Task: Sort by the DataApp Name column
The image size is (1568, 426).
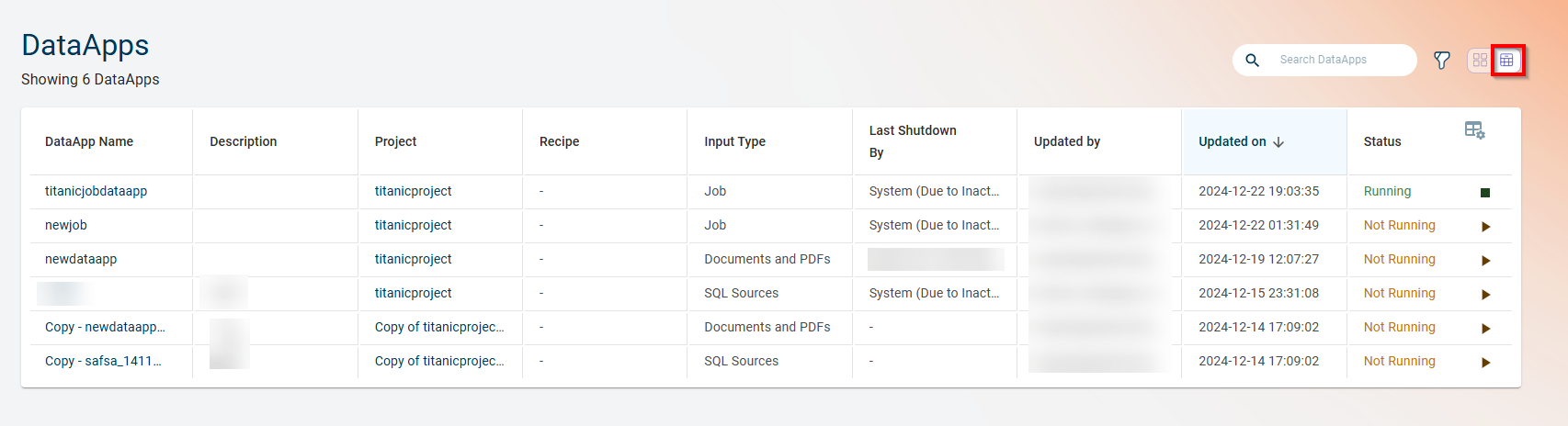Action: 89,141
